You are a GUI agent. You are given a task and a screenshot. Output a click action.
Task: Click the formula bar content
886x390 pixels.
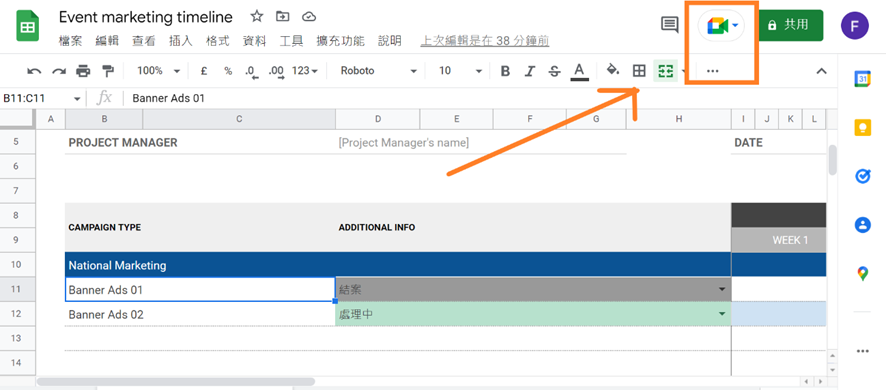tap(168, 98)
